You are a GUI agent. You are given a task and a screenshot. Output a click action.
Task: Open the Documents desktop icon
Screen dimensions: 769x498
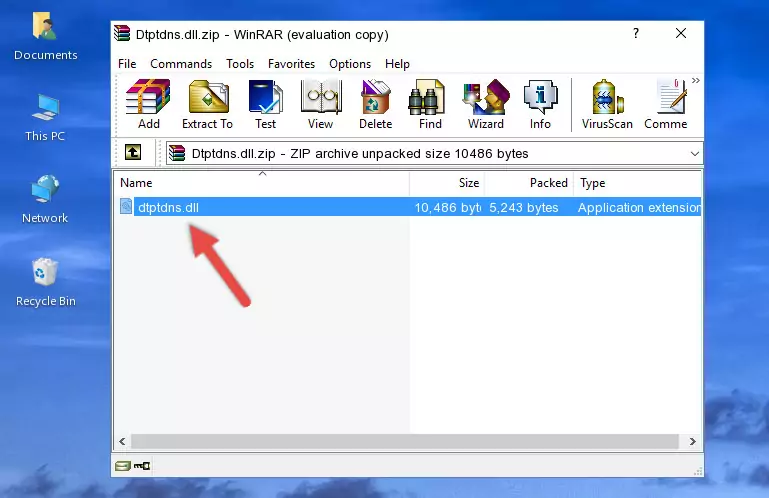click(x=46, y=36)
